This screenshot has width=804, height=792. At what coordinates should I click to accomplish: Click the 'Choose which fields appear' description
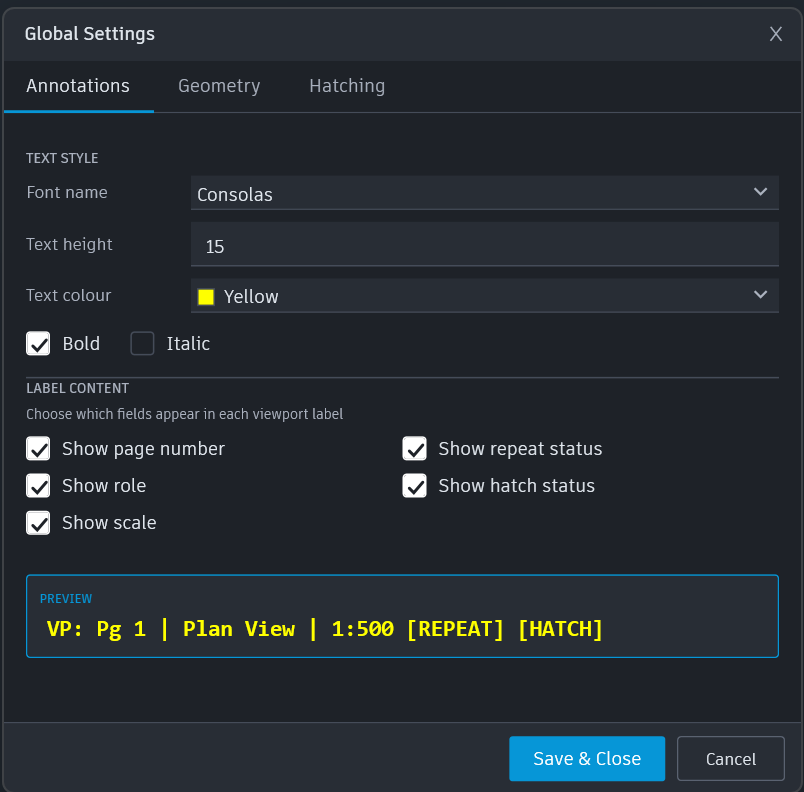185,414
